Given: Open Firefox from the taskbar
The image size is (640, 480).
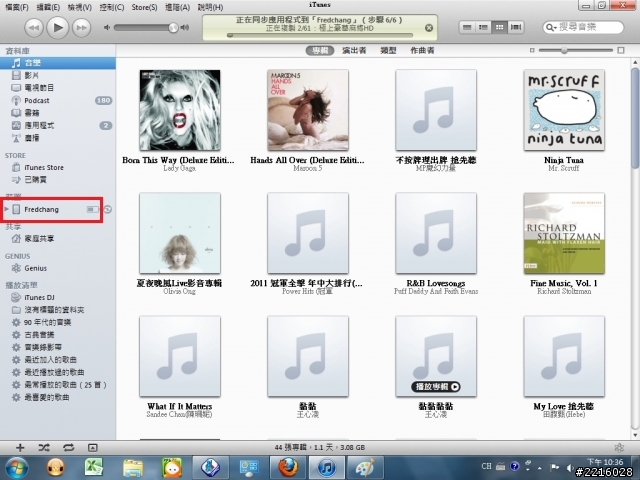Looking at the screenshot, I should 288,468.
